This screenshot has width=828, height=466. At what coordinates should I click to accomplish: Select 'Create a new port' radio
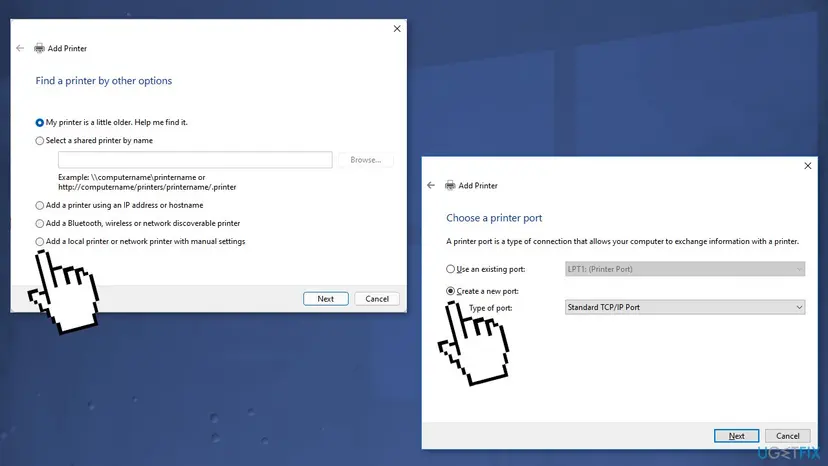point(450,291)
